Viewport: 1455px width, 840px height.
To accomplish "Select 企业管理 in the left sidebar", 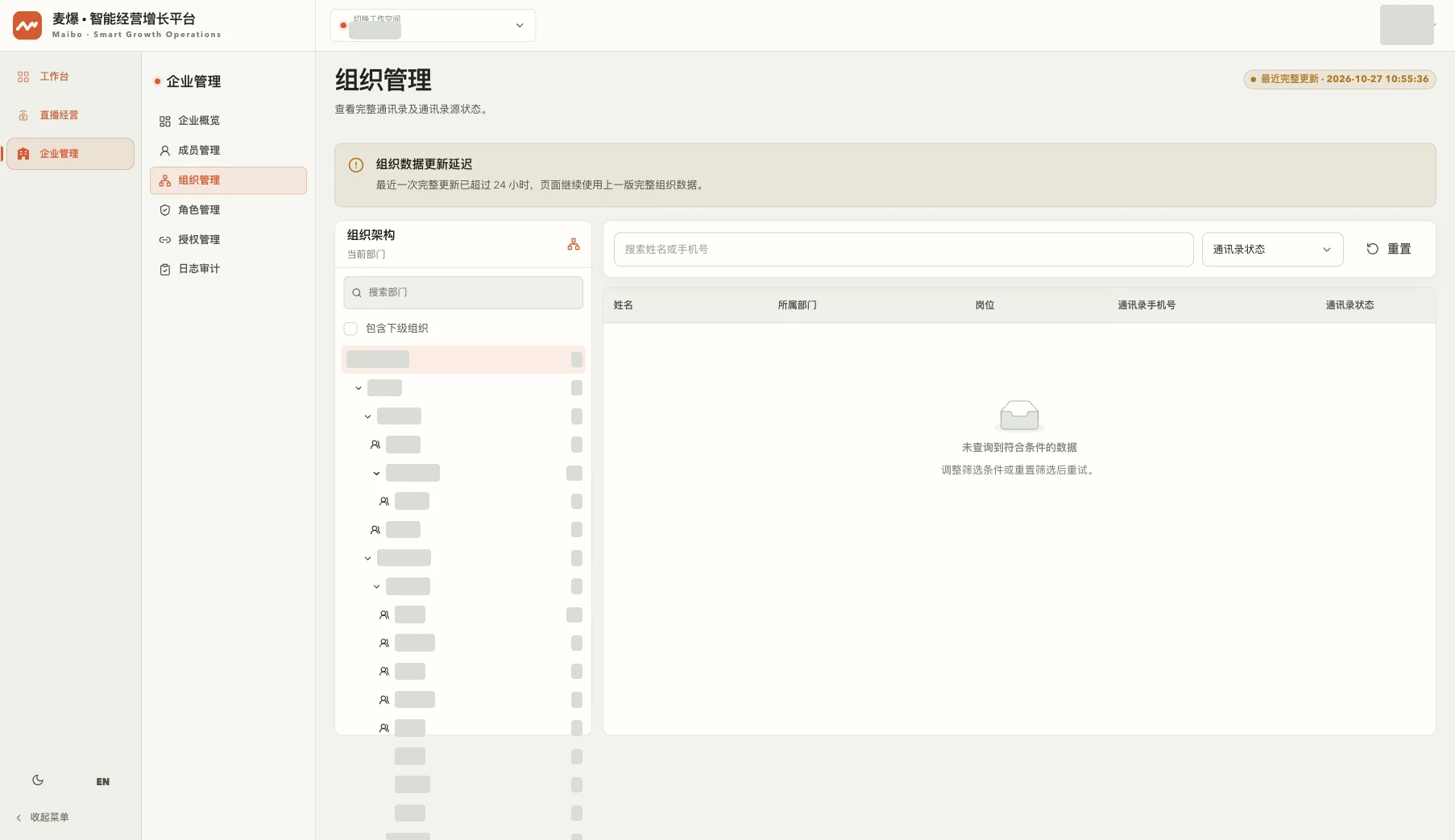I will [70, 154].
